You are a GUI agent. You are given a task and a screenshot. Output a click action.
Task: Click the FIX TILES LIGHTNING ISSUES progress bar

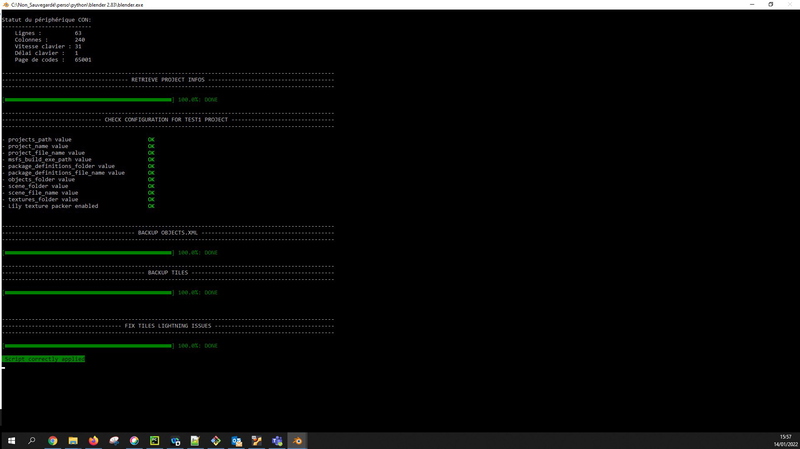click(x=88, y=345)
